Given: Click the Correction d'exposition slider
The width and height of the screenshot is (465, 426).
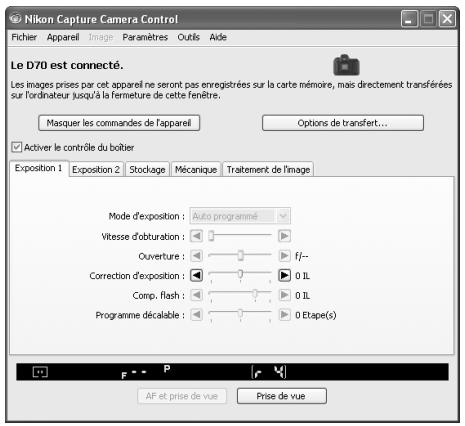Looking at the screenshot, I should (x=240, y=276).
